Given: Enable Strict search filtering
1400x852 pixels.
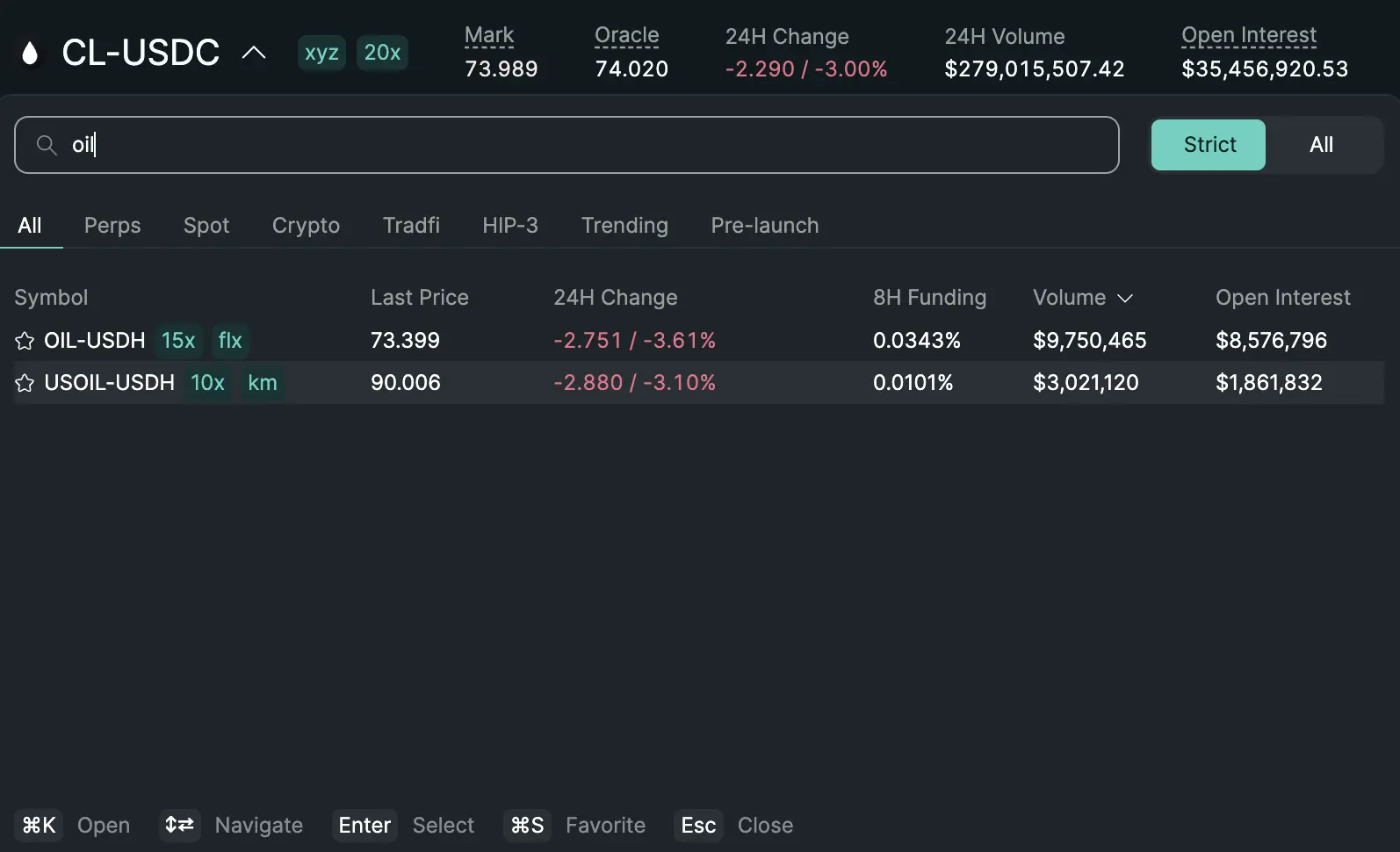Looking at the screenshot, I should (x=1208, y=145).
